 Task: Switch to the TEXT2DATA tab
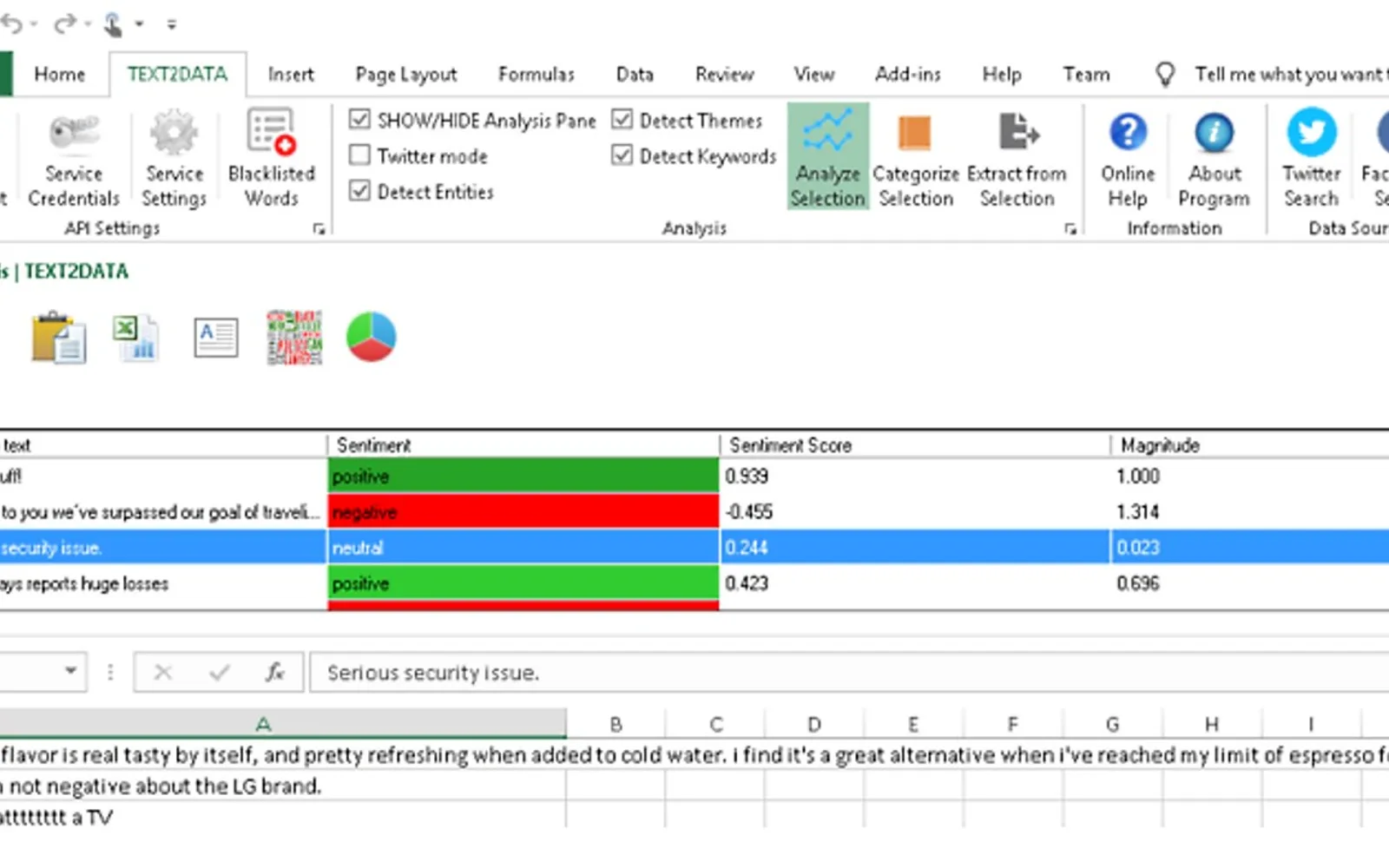177,75
